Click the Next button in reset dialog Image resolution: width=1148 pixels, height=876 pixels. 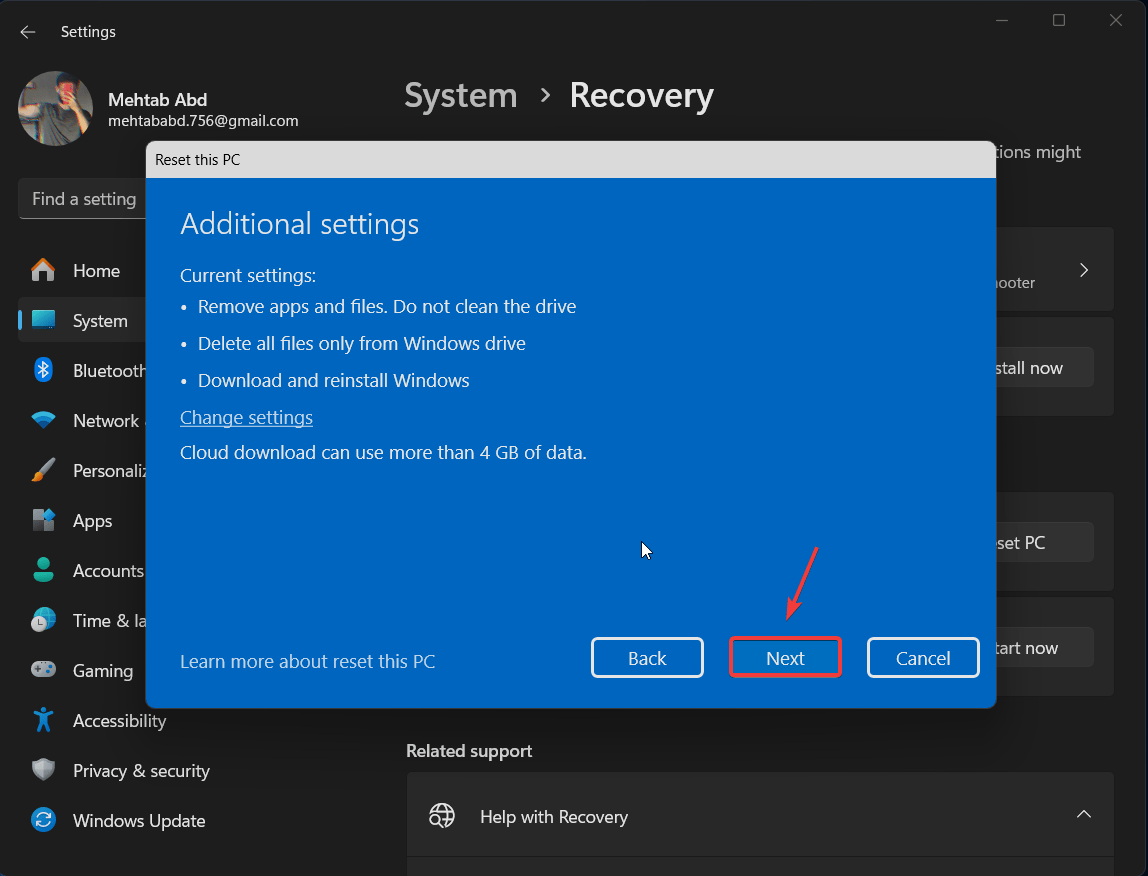785,658
